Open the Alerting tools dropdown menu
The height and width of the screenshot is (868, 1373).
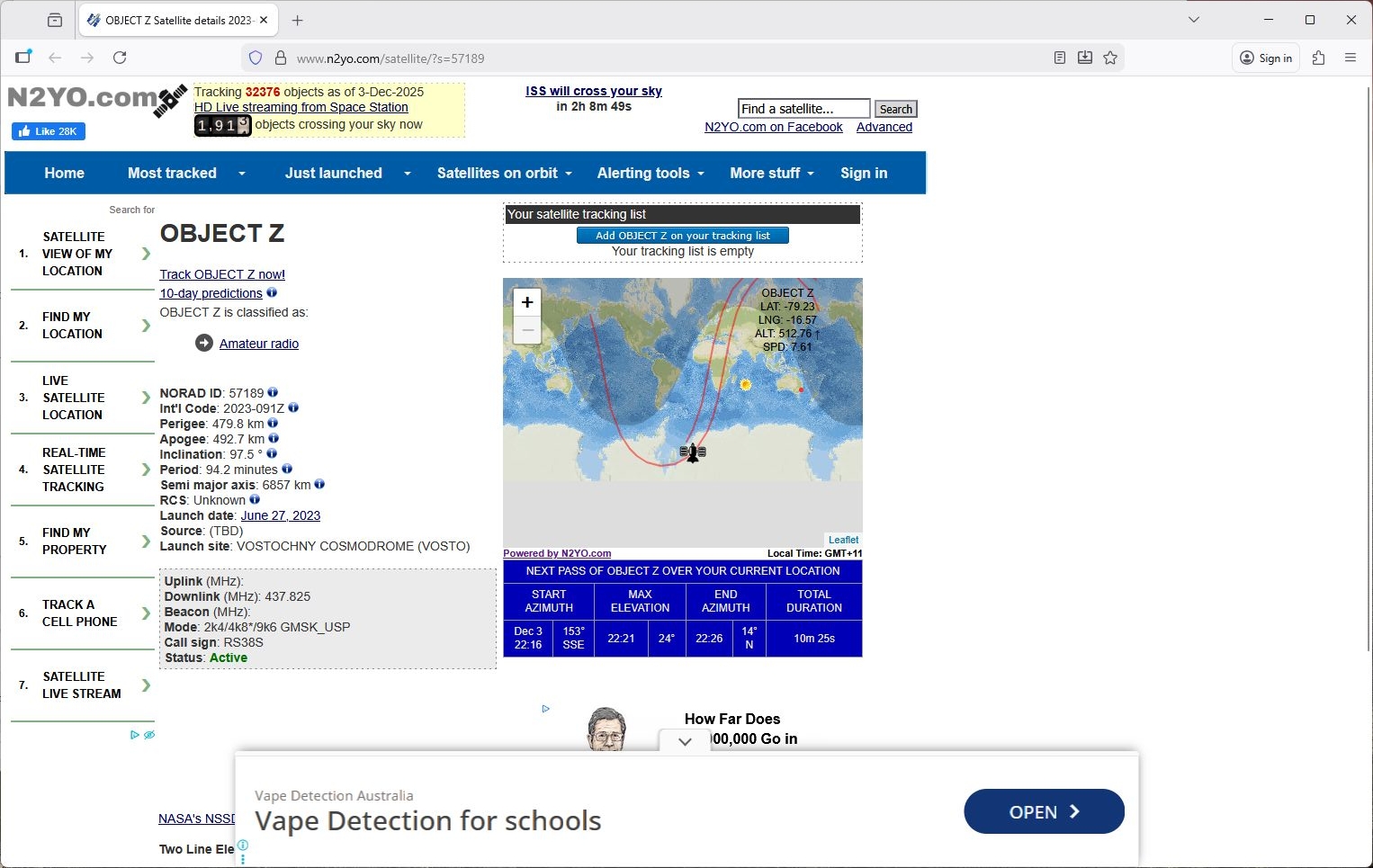click(x=651, y=173)
